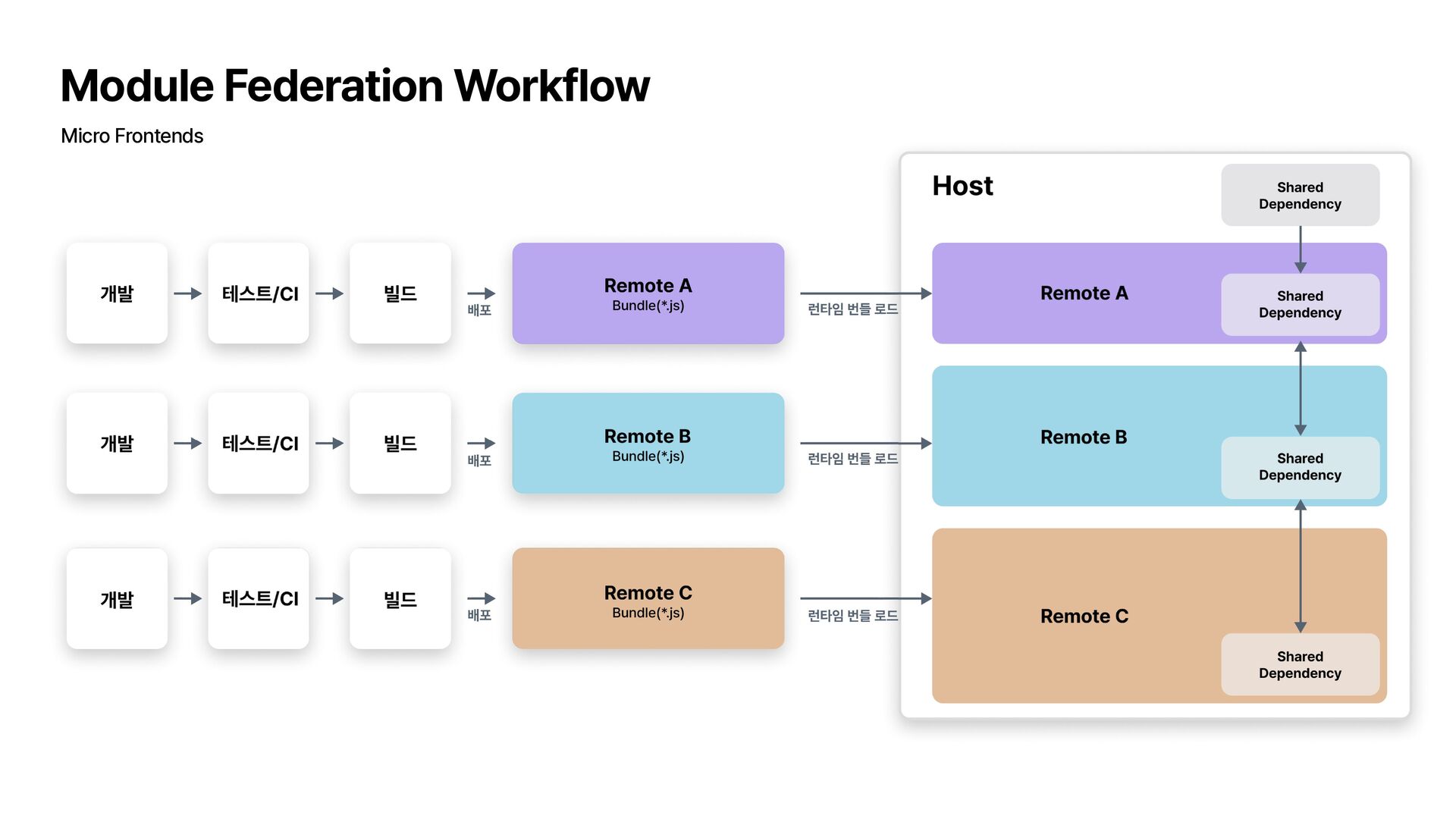This screenshot has width=1456, height=819.
Task: Click Shared Dependency inside Host's Remote B
Action: (x=1300, y=467)
